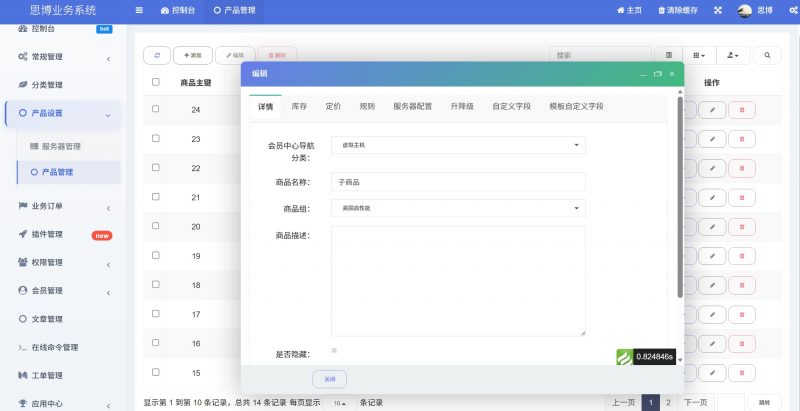Click the refresh icon in the table toolbar
The image size is (800, 411).
click(157, 55)
